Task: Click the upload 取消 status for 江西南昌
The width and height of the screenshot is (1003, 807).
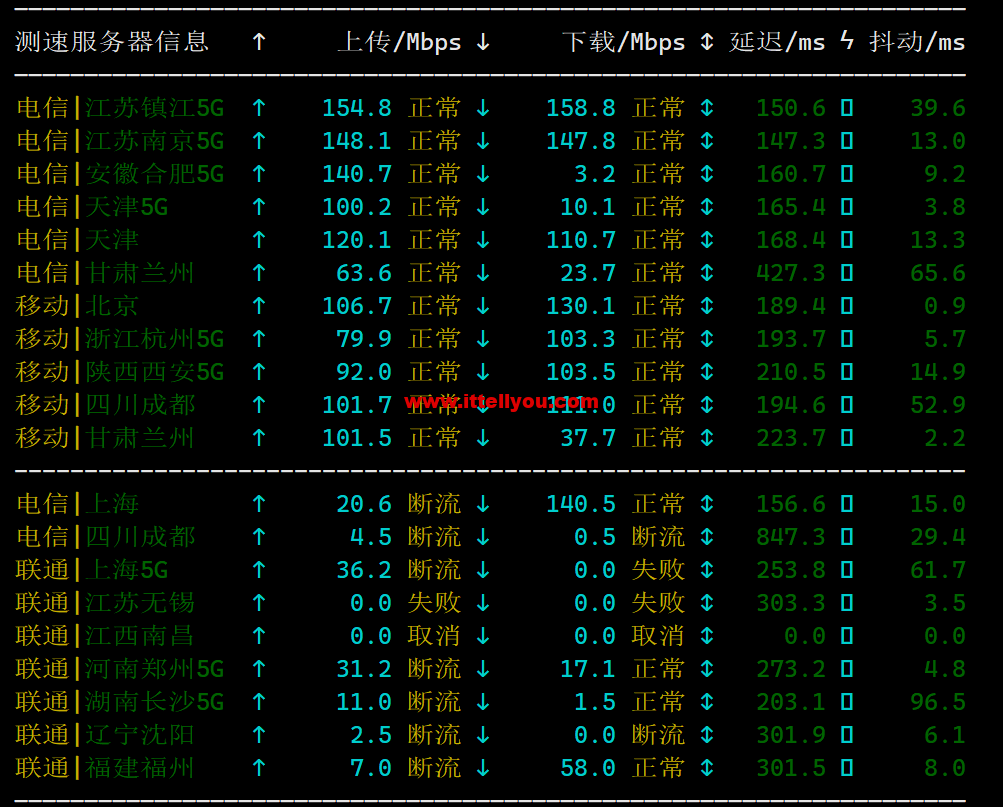Action: tap(434, 636)
